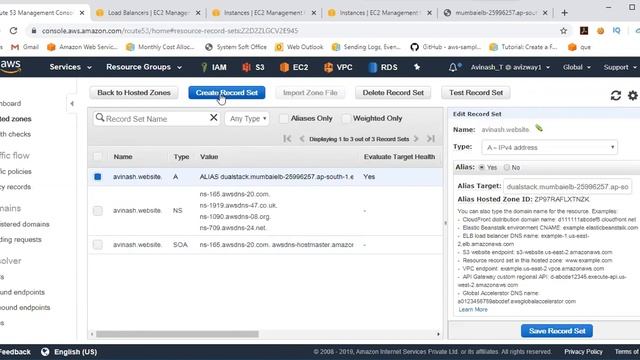This screenshot has width=640, height=360.
Task: Open the S3 service shortcut
Action: click(253, 67)
